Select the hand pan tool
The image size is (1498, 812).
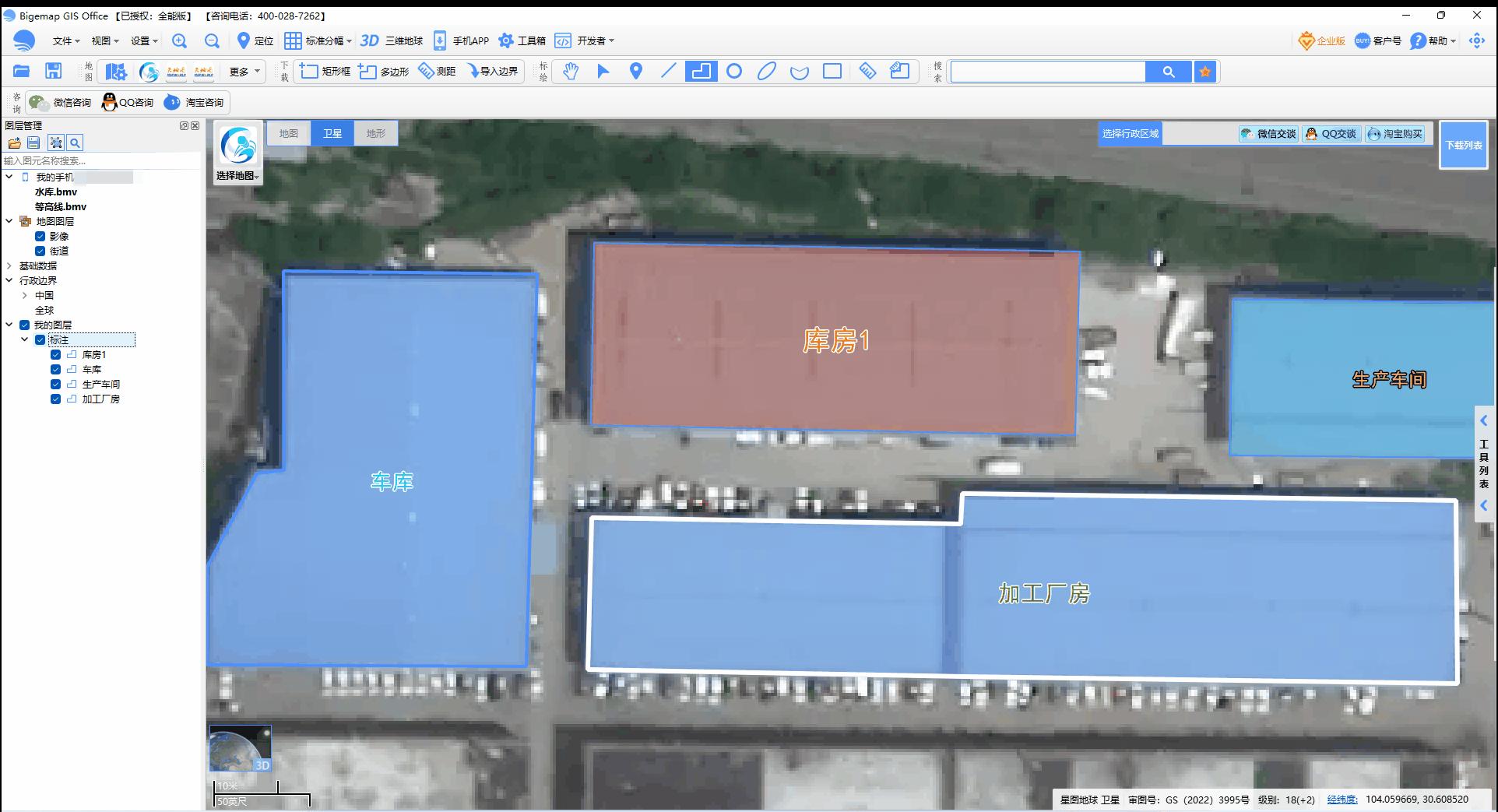[x=571, y=71]
